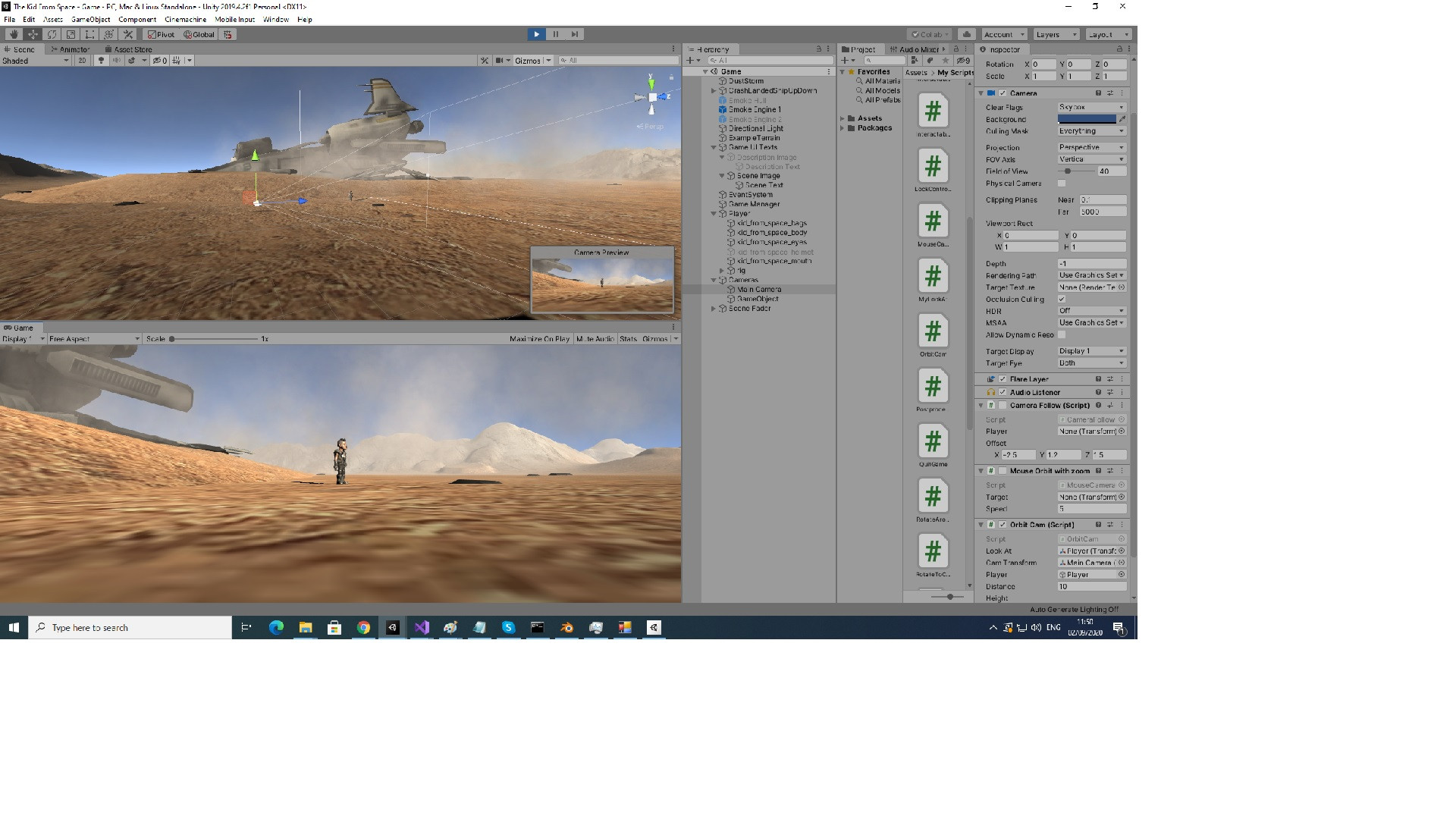1456x819 pixels.
Task: Disable the Audio Listener component
Action: click(1003, 393)
